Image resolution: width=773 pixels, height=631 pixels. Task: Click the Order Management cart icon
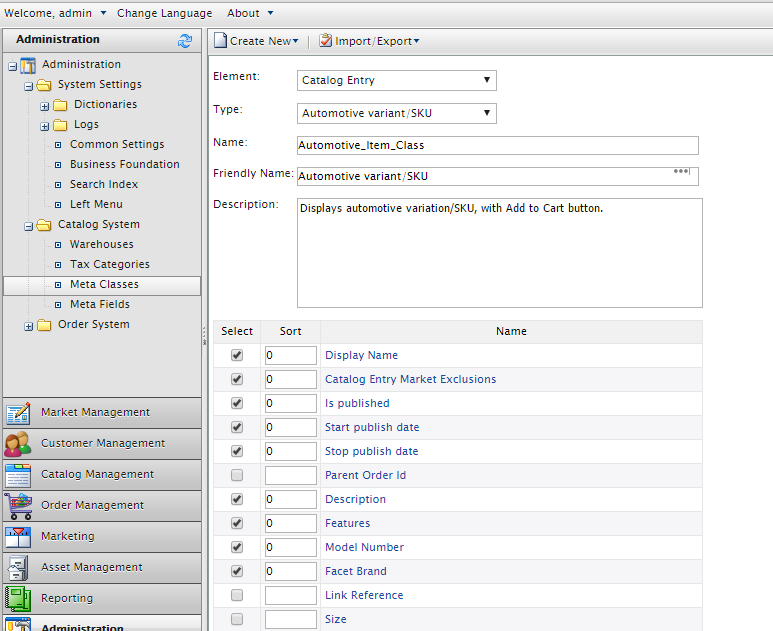tap(18, 506)
